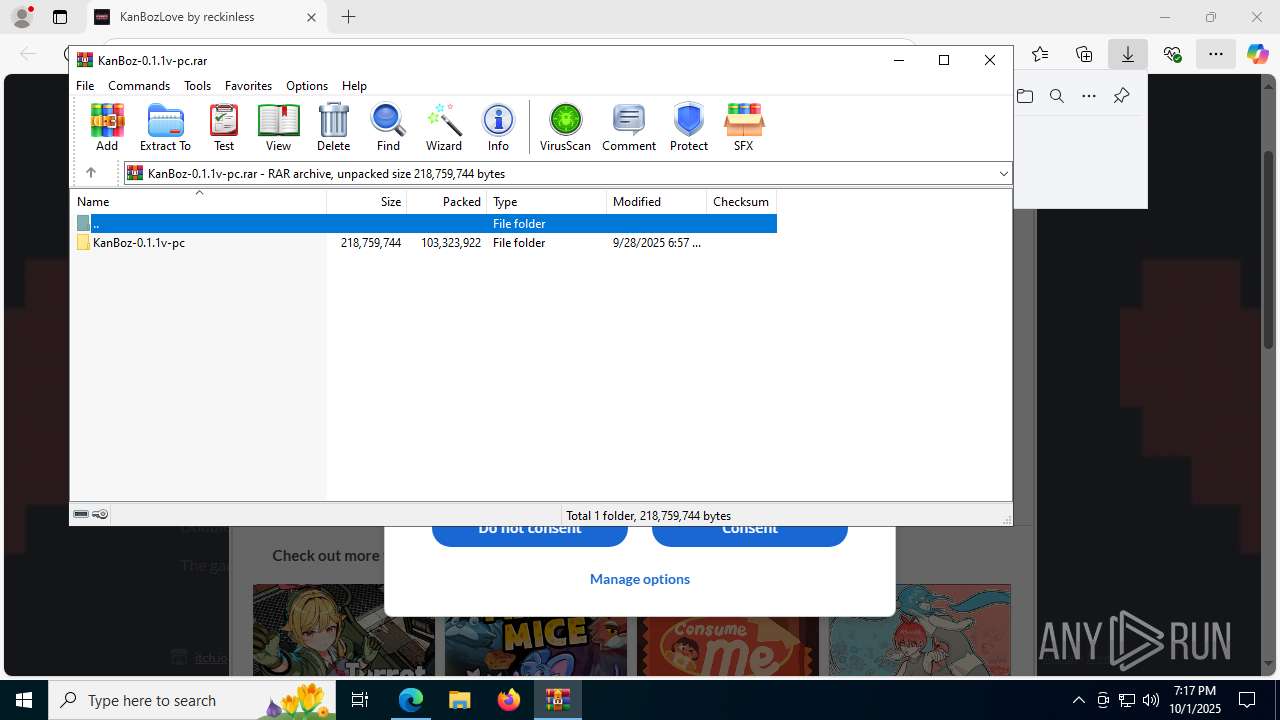Go up one folder with arrow icon
1280x720 pixels.
click(x=91, y=173)
